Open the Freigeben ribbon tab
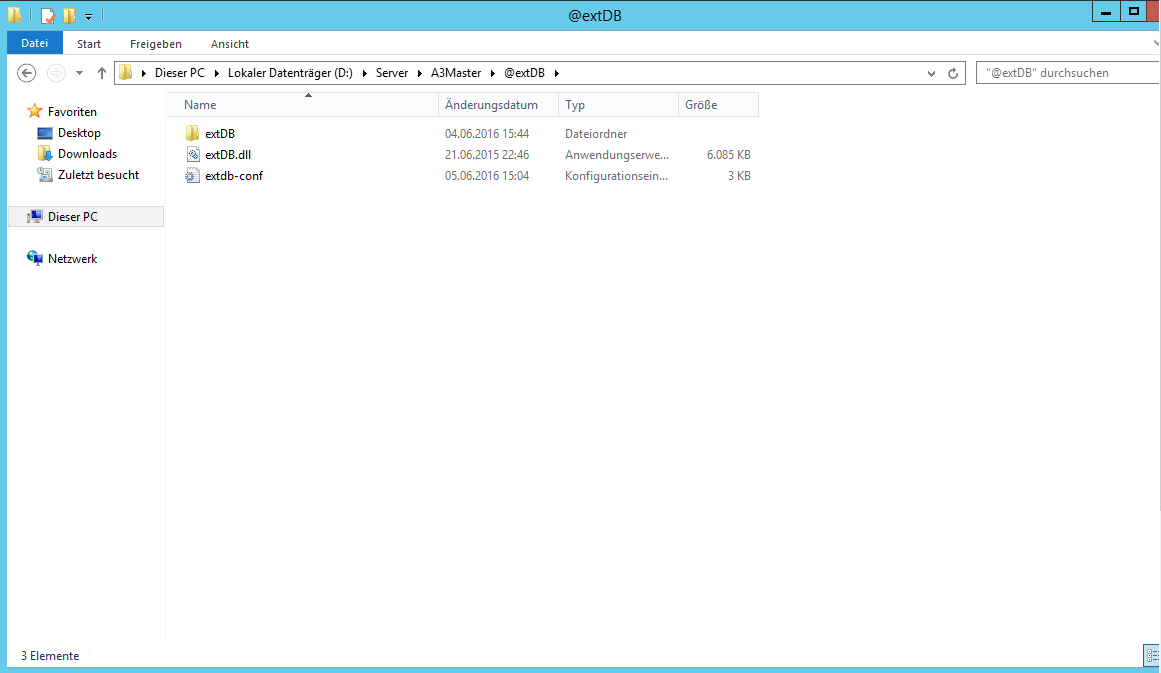Viewport: 1161px width, 673px height. pos(156,44)
